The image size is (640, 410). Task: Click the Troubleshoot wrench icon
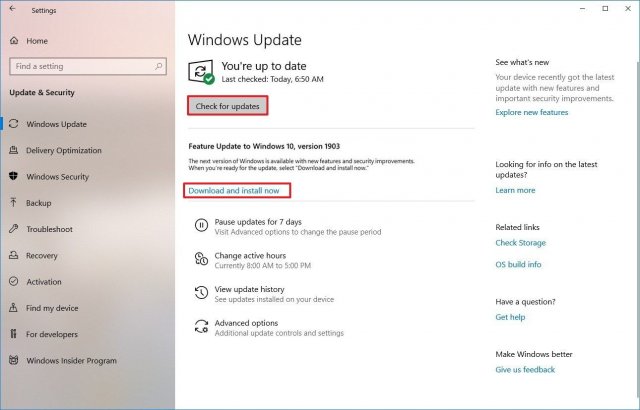pyautogui.click(x=13, y=228)
